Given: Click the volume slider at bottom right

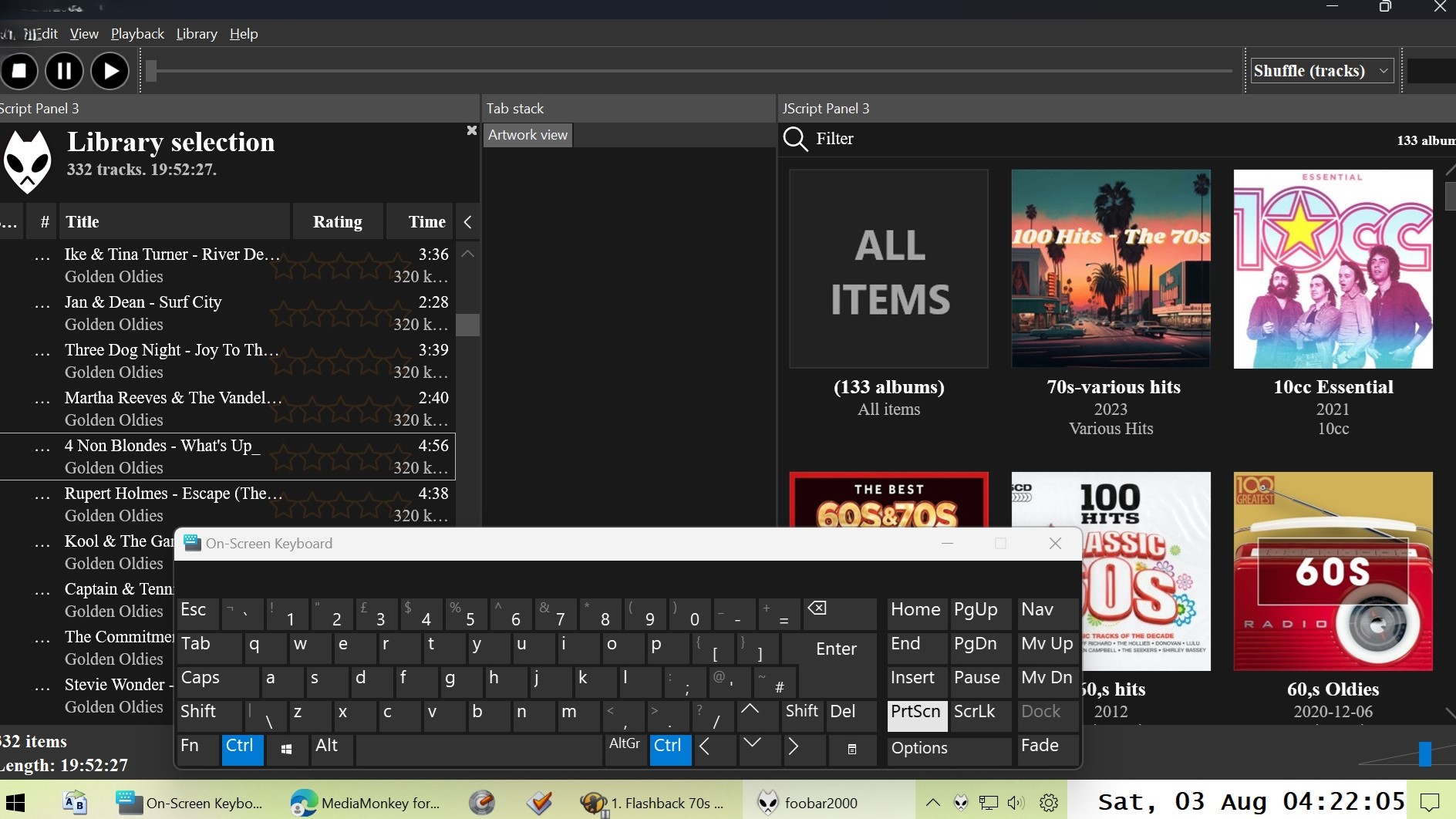Looking at the screenshot, I should coord(1424,753).
